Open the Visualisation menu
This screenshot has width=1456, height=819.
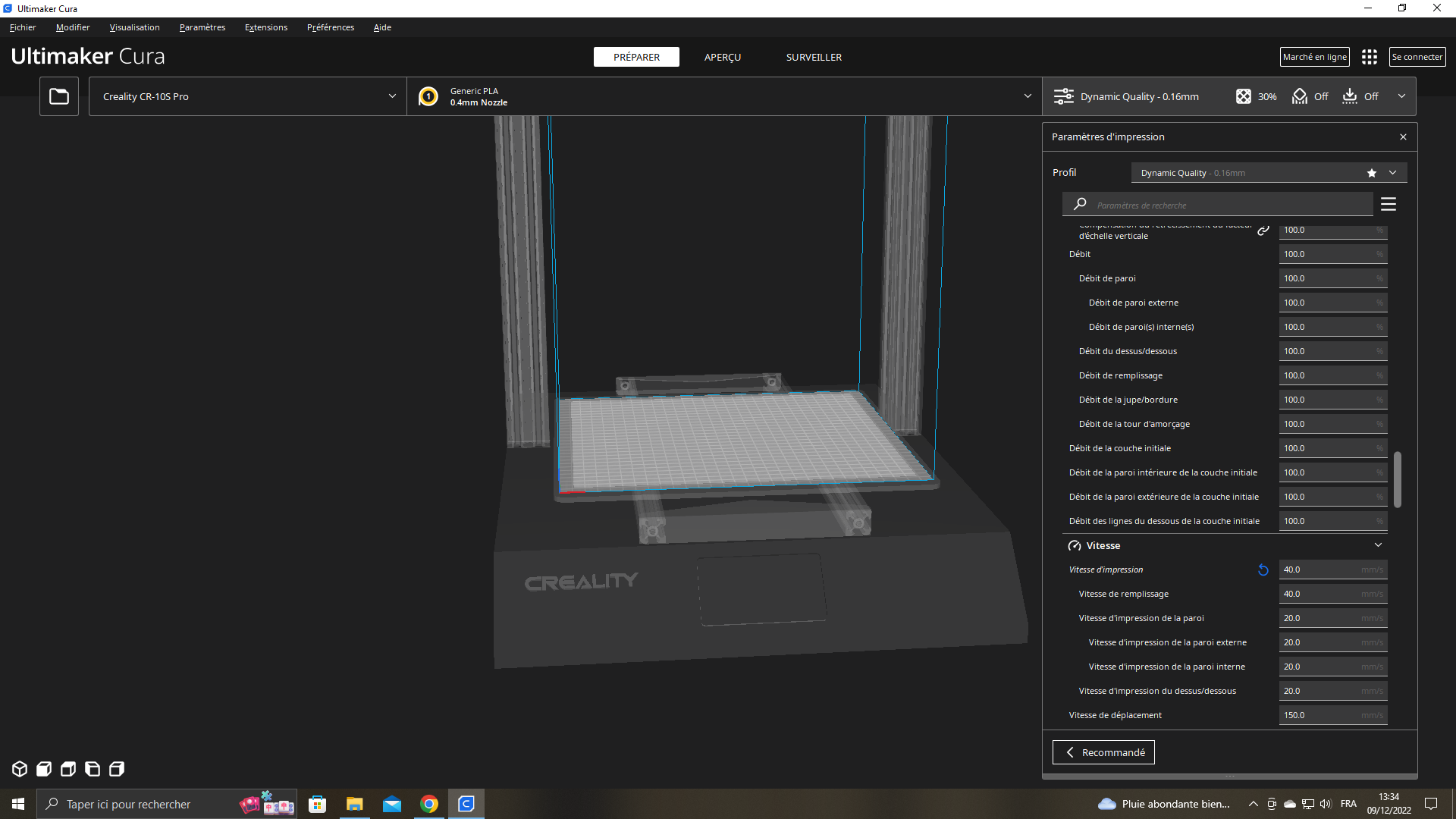click(x=134, y=27)
